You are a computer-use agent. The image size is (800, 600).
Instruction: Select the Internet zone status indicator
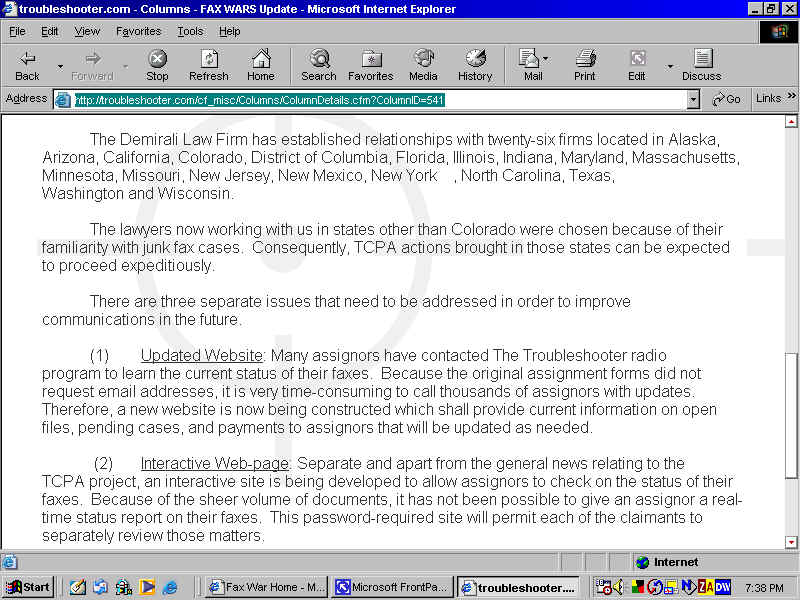[x=667, y=562]
